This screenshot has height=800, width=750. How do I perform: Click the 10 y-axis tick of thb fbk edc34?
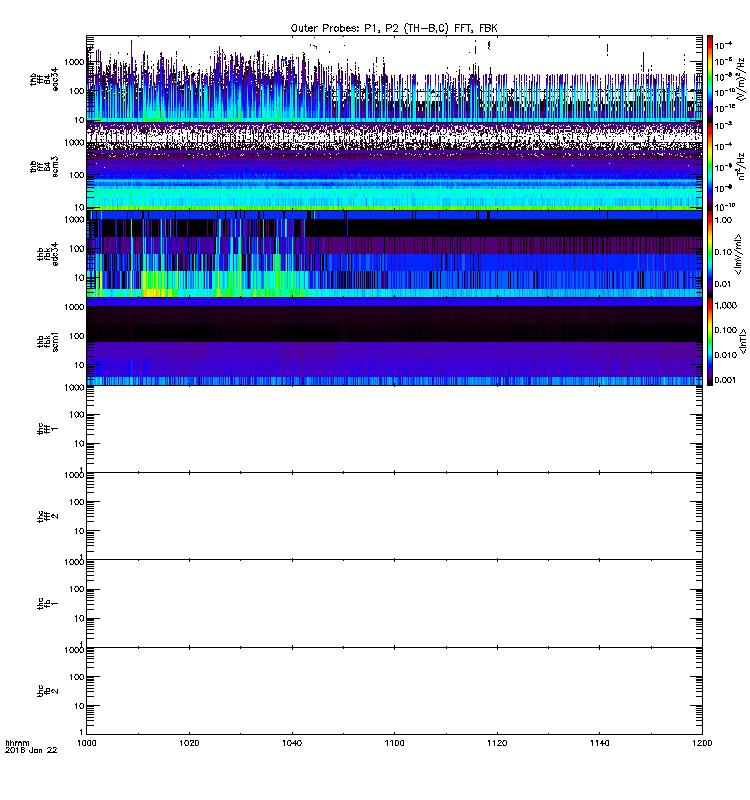click(x=80, y=278)
